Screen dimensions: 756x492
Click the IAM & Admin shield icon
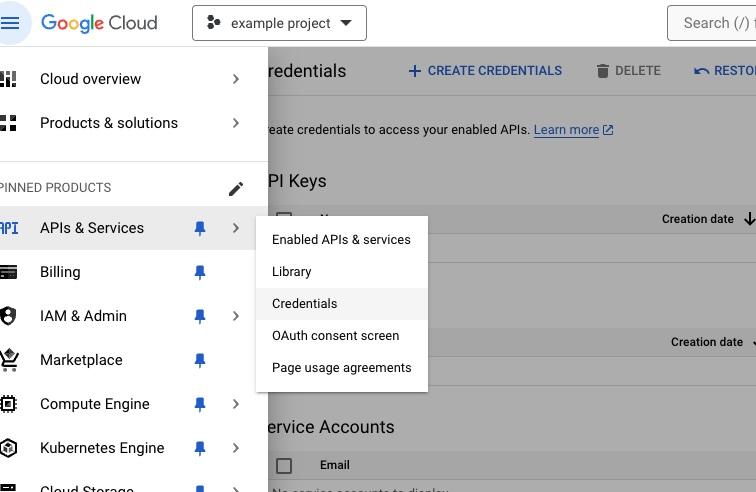pyautogui.click(x=8, y=316)
